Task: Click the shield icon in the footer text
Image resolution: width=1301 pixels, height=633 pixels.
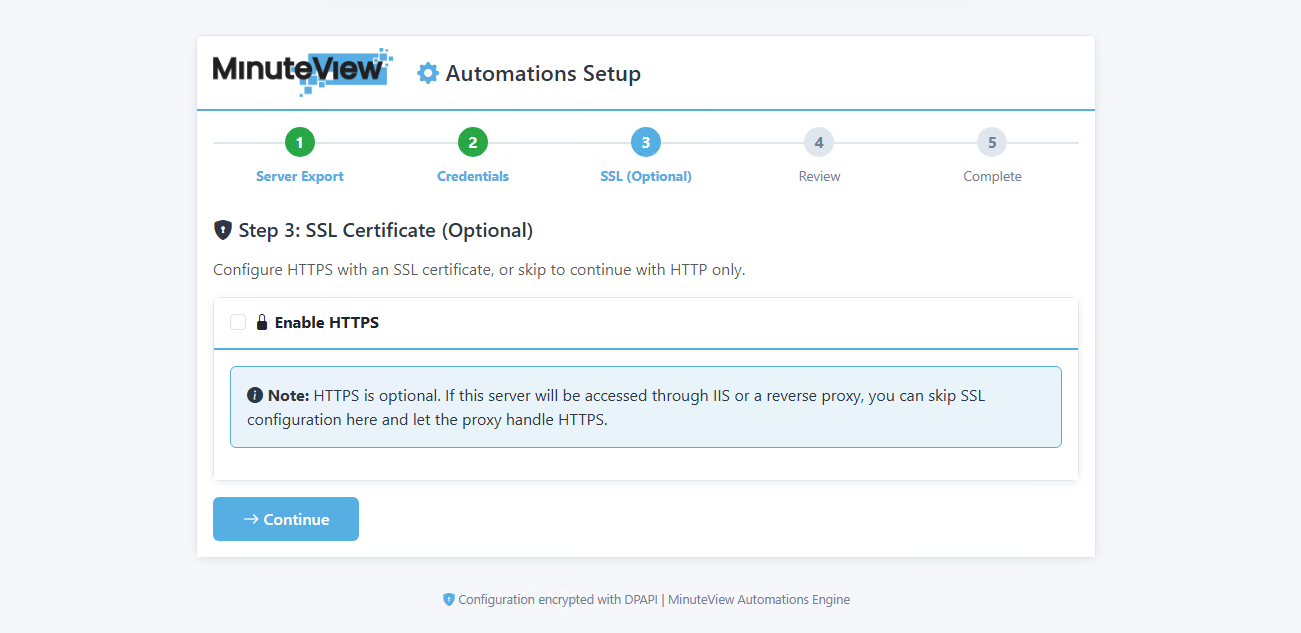Action: (x=448, y=599)
